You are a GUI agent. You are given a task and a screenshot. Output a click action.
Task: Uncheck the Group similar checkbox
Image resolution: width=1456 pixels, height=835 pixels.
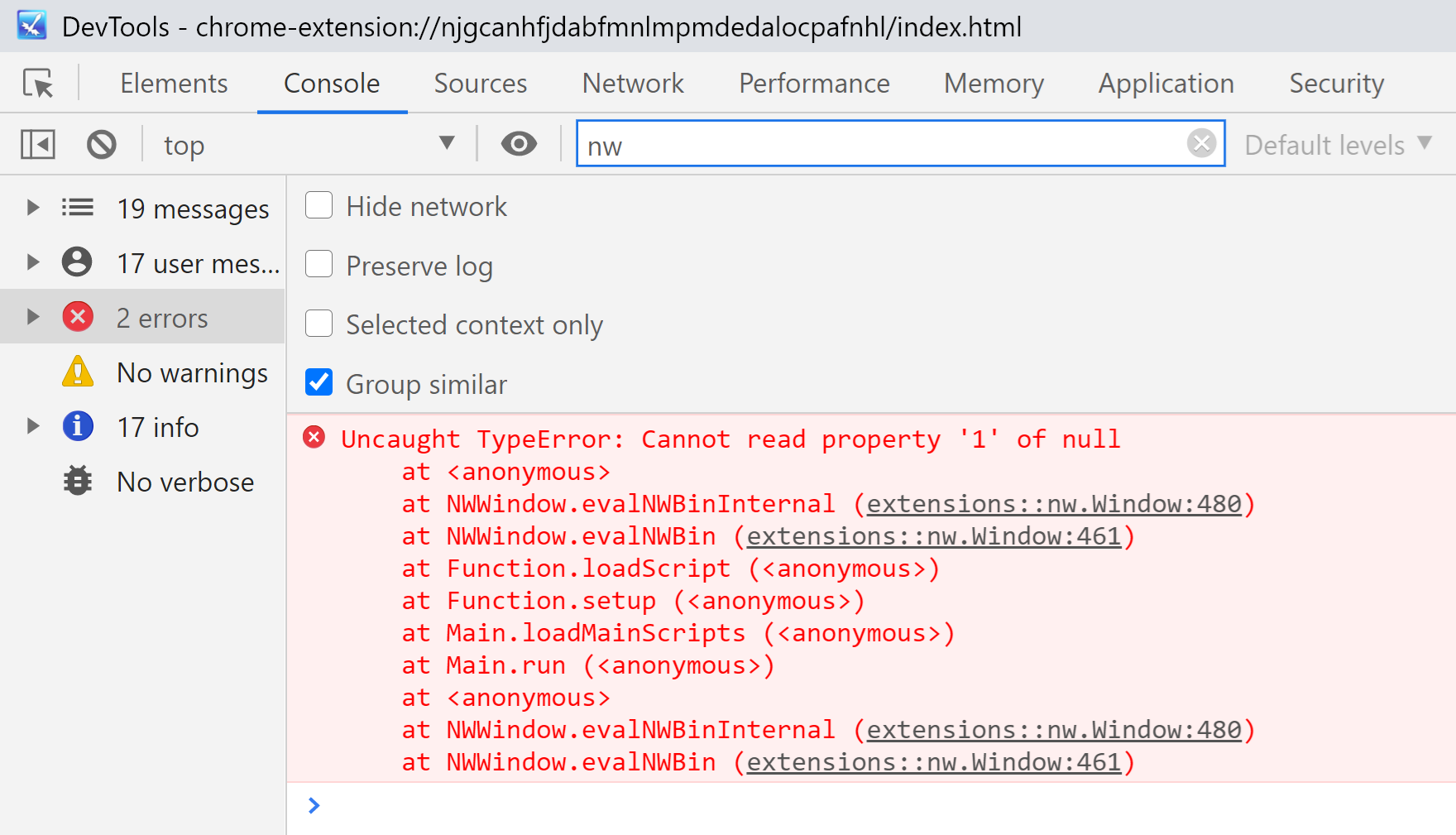coord(319,383)
